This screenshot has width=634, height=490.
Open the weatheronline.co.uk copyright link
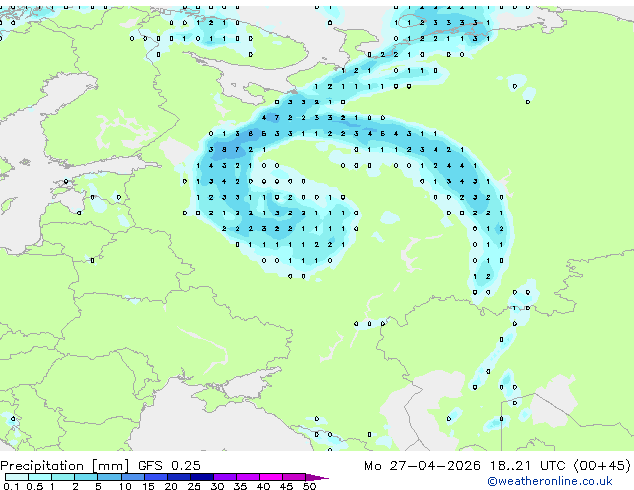tap(550, 481)
